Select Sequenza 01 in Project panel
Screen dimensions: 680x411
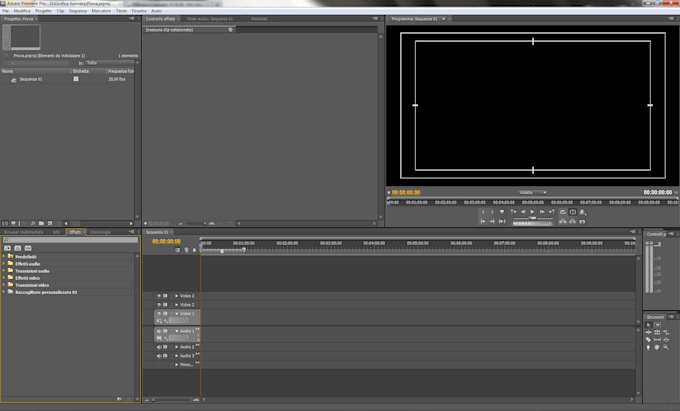(x=31, y=79)
